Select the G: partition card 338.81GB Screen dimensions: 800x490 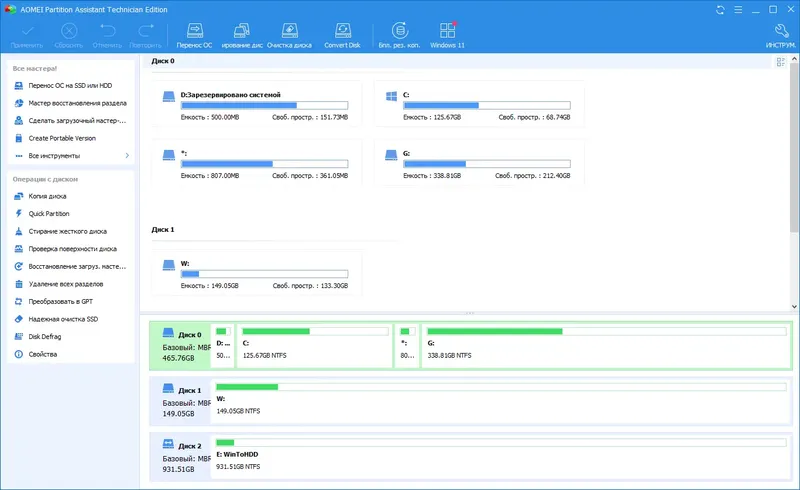tap(479, 164)
